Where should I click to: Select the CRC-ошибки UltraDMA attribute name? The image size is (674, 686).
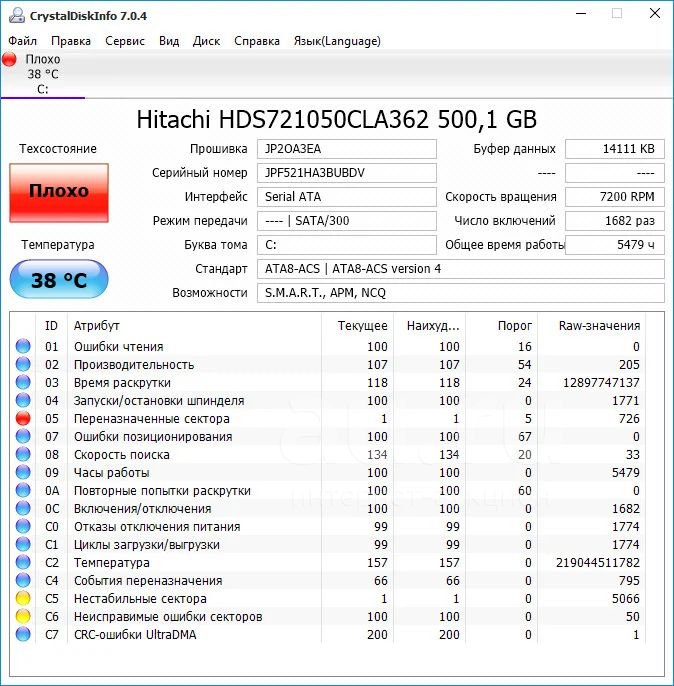pyautogui.click(x=135, y=634)
